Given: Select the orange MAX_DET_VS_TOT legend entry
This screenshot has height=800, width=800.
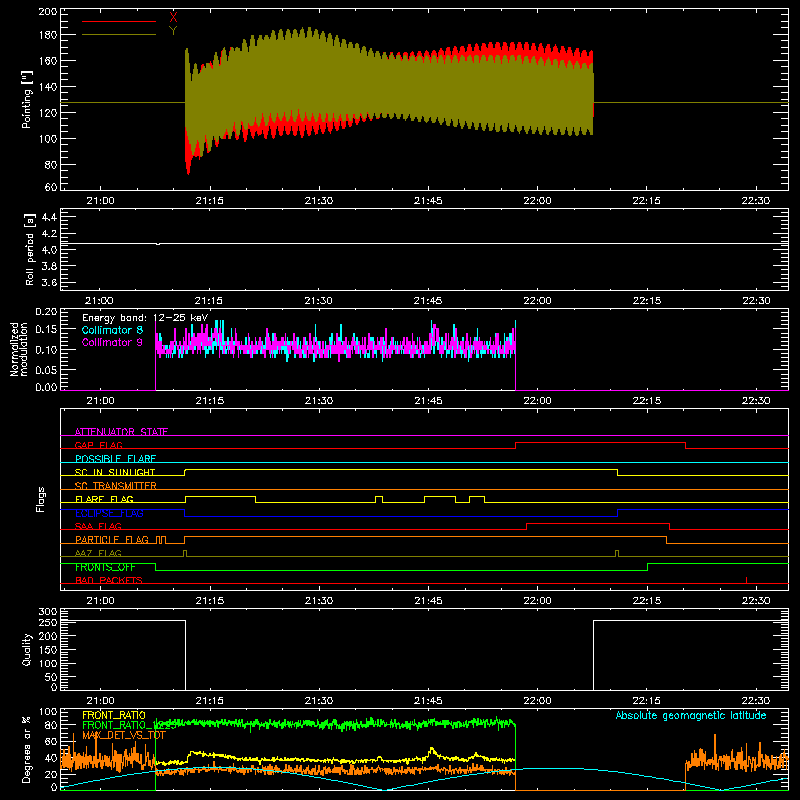Looking at the screenshot, I should tap(124, 735).
